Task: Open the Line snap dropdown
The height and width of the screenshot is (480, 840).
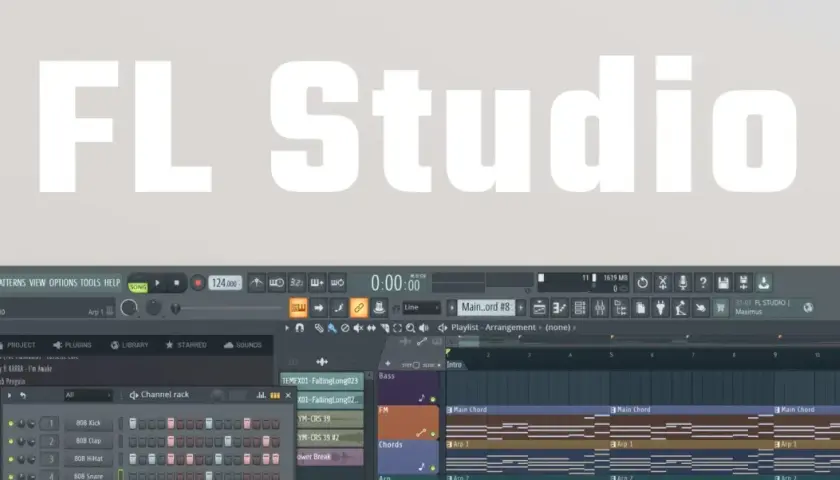Action: click(x=421, y=308)
